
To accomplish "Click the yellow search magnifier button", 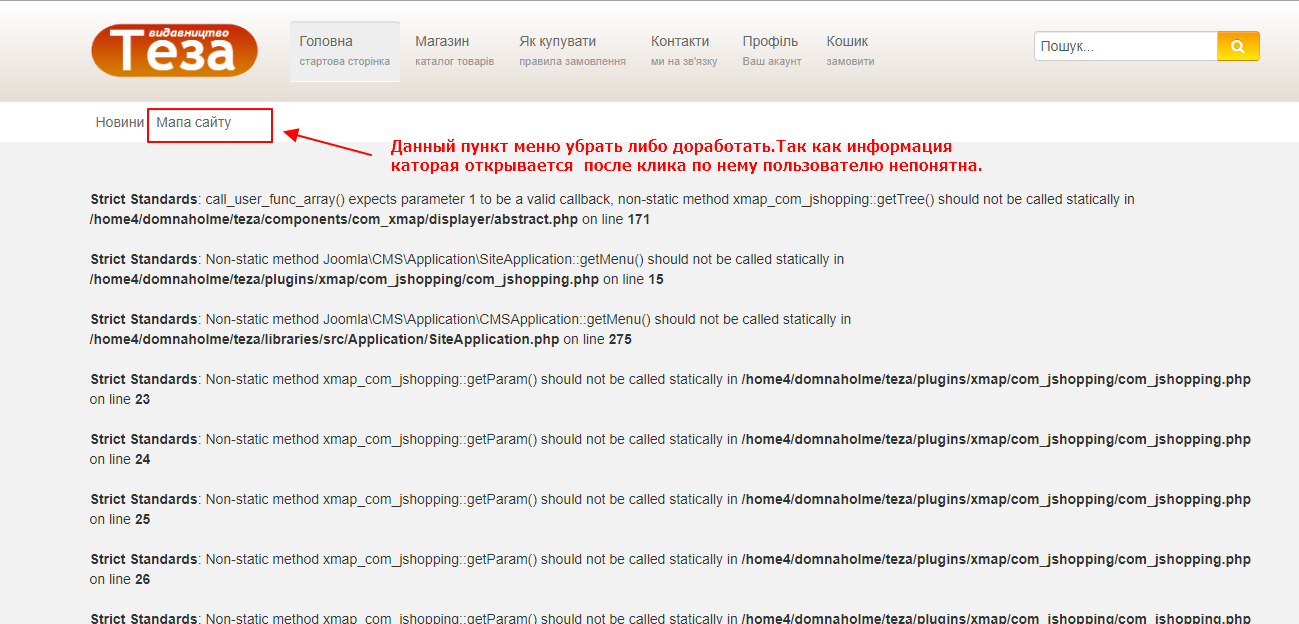I will 1238,46.
